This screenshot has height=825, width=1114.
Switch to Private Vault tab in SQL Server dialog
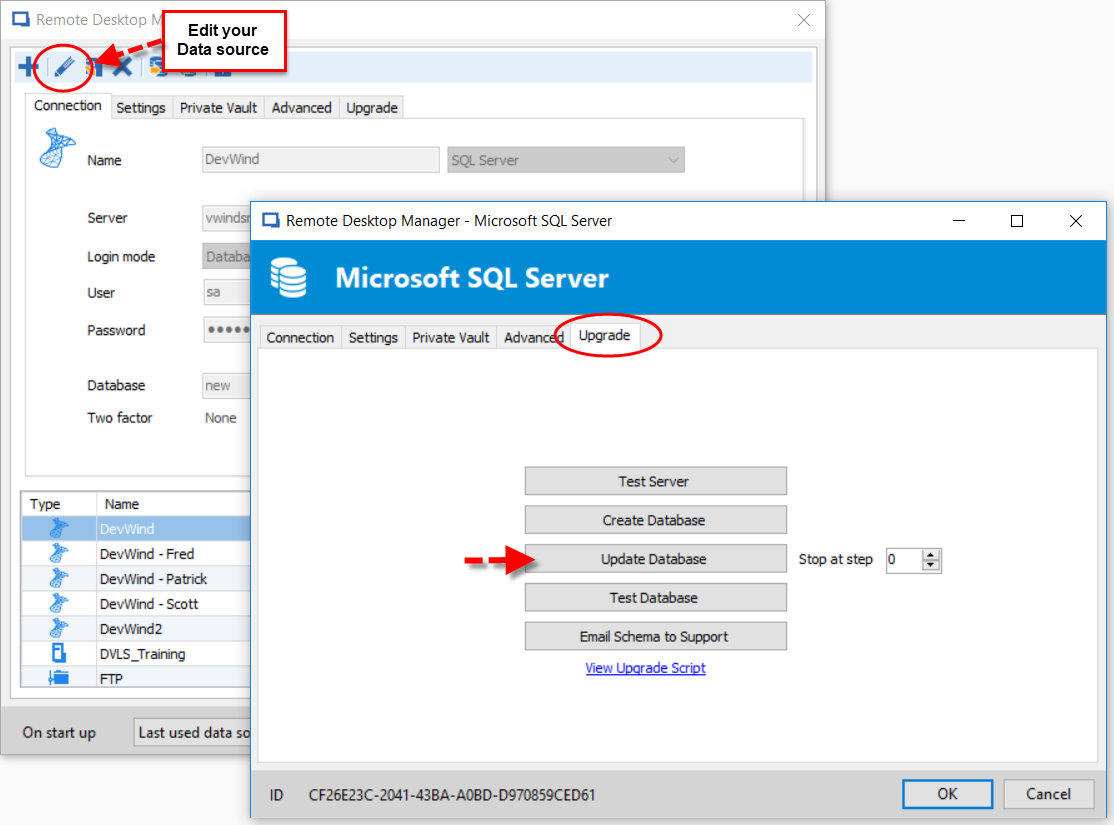coord(450,338)
